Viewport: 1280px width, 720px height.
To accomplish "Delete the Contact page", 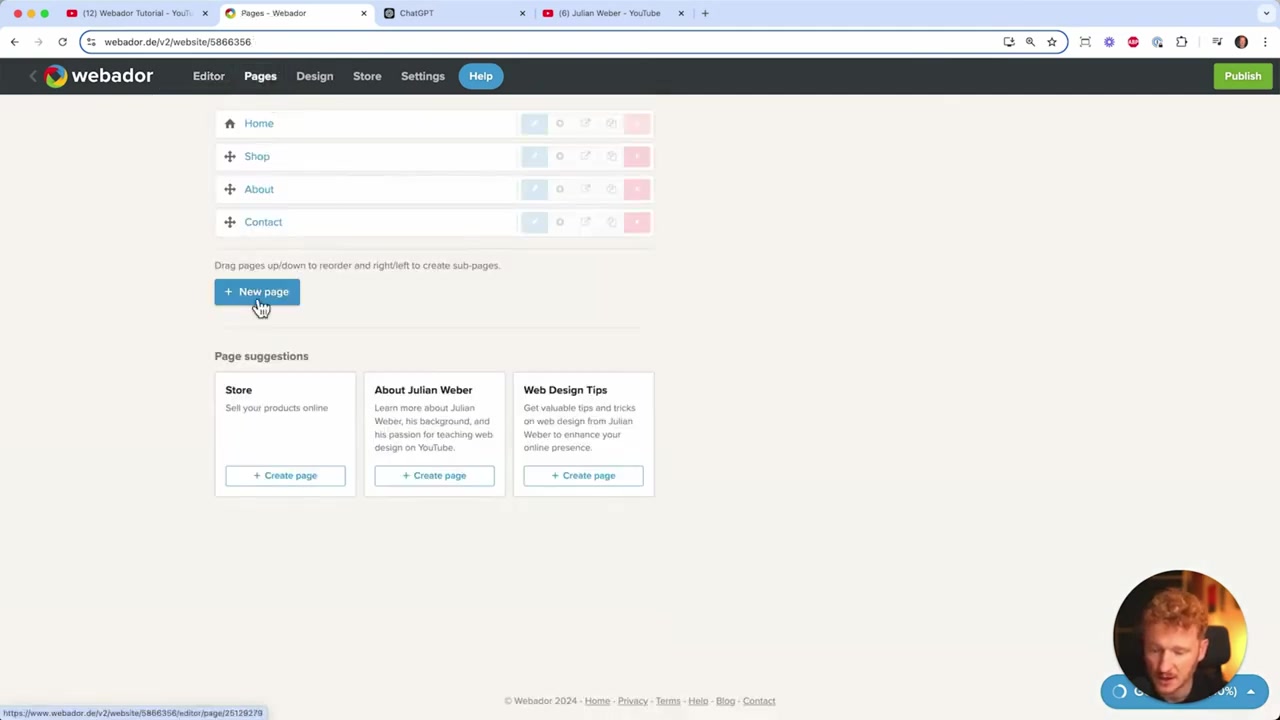I will tap(637, 222).
